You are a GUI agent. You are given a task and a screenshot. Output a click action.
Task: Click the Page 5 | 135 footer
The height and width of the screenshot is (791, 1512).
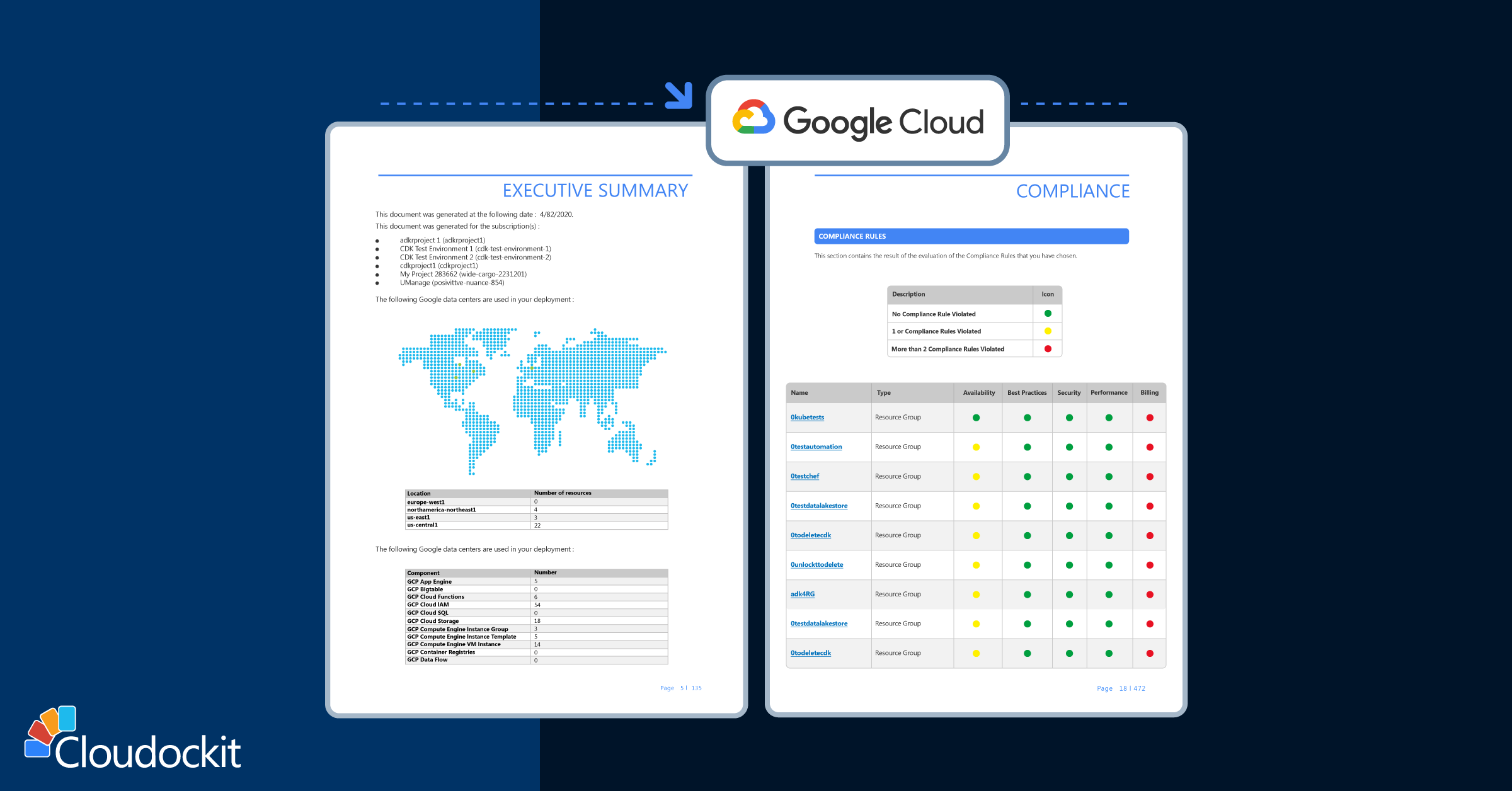[x=680, y=688]
